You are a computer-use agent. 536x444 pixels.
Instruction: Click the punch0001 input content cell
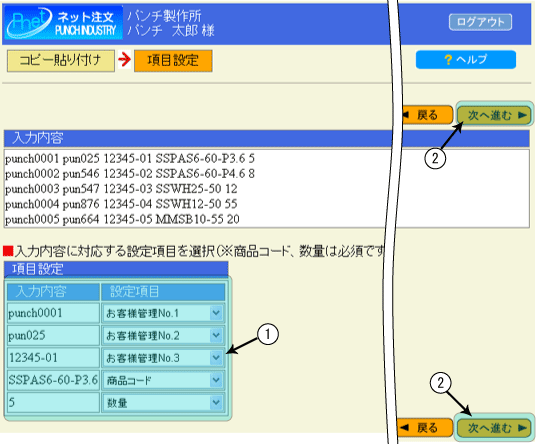[53, 313]
